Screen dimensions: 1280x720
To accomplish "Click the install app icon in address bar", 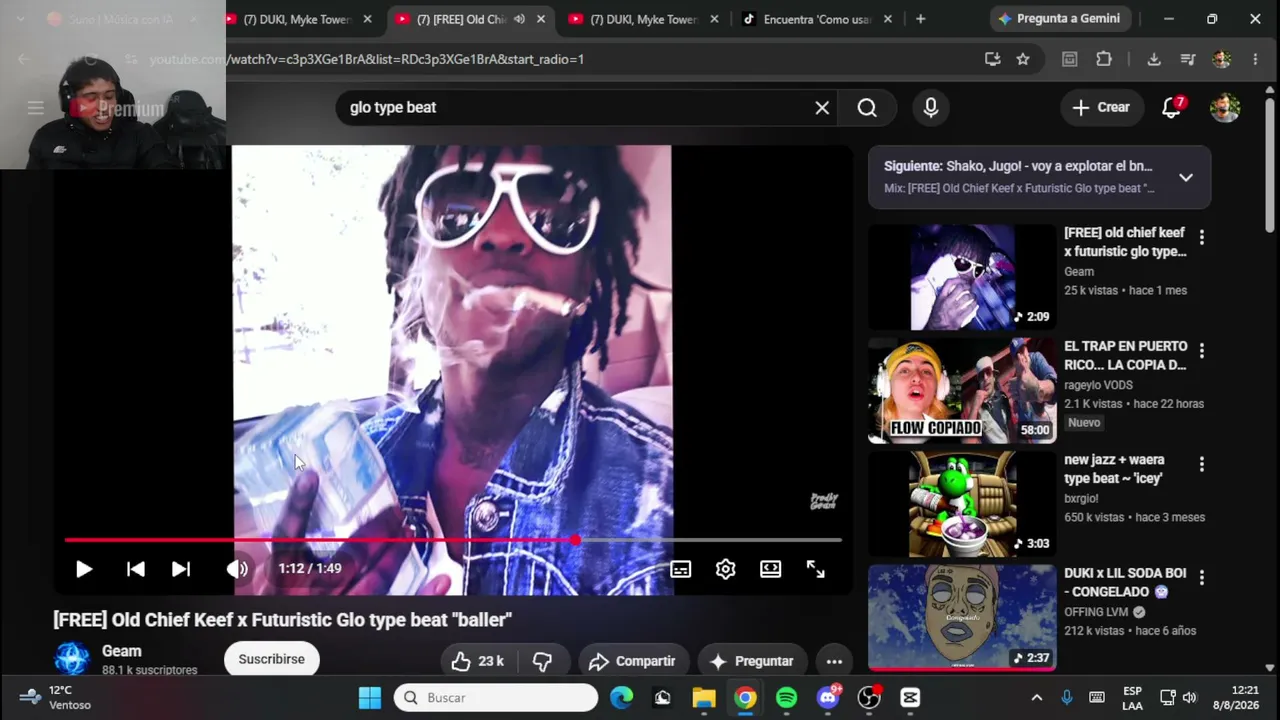I will (x=992, y=59).
